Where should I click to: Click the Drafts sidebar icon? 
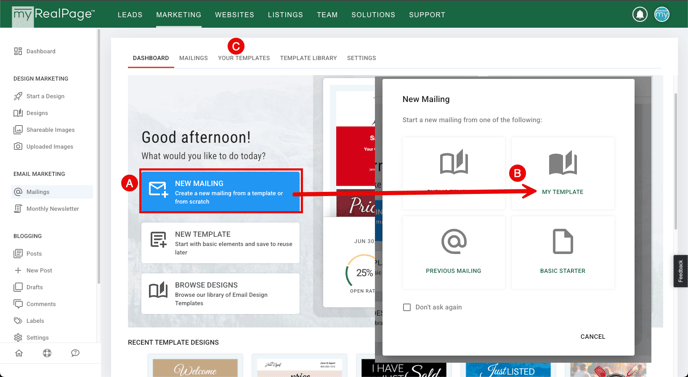[18, 287]
